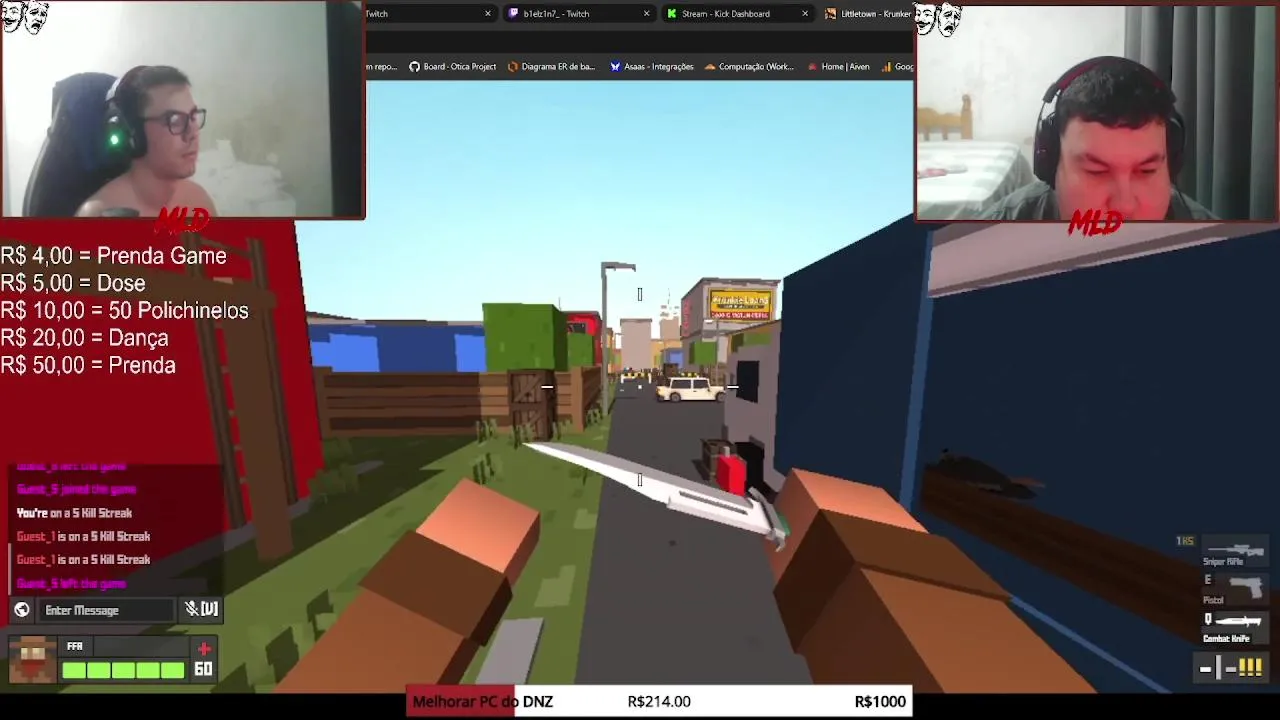
Task: Click the Krunker favicon on Littletown tab
Action: click(830, 14)
